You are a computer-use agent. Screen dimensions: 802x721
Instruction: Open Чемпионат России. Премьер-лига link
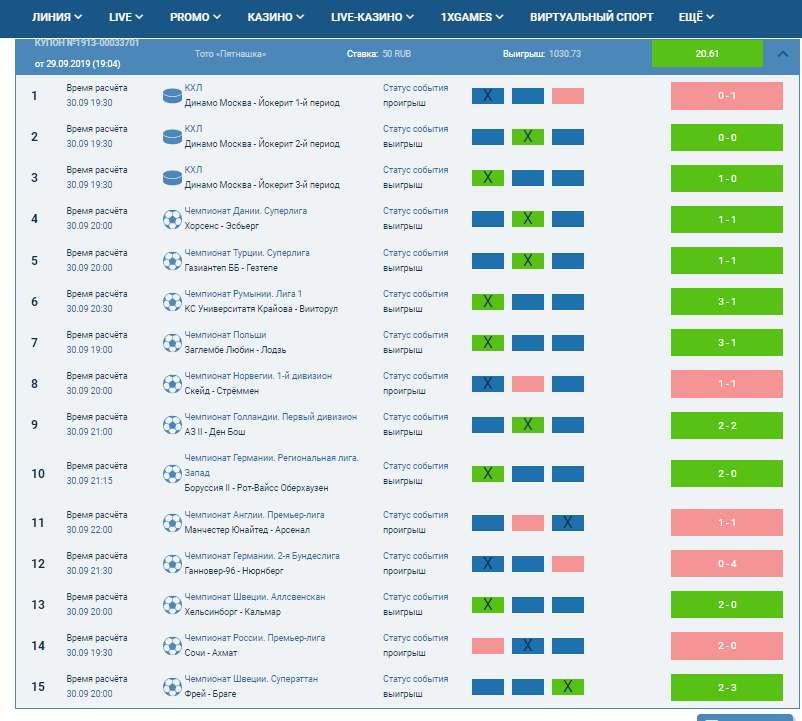tap(254, 638)
